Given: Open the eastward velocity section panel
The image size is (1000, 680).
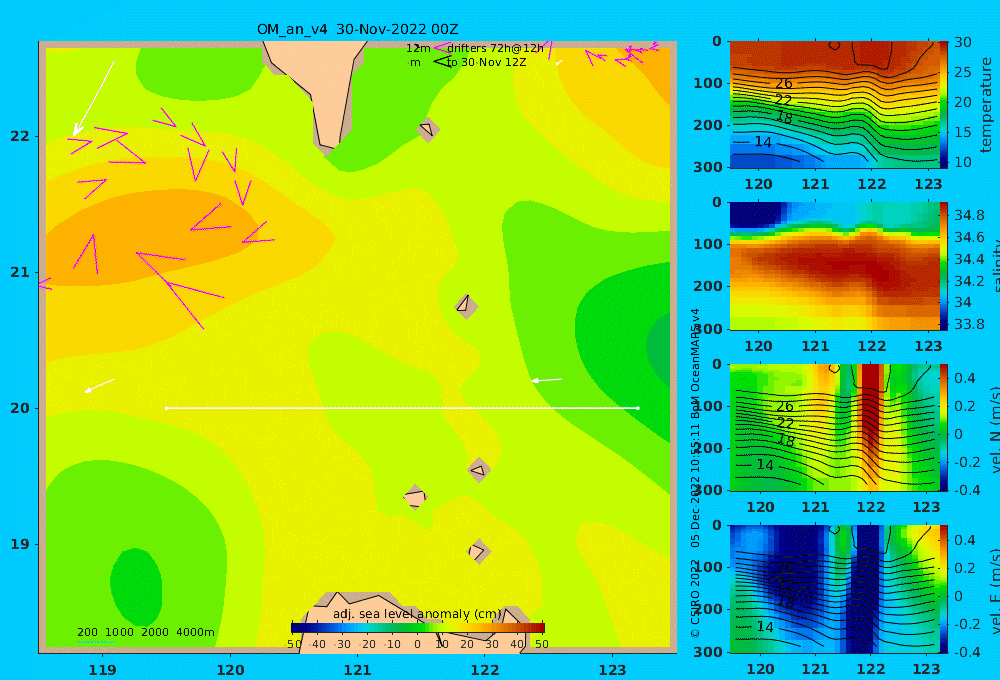Looking at the screenshot, I should point(834,589).
